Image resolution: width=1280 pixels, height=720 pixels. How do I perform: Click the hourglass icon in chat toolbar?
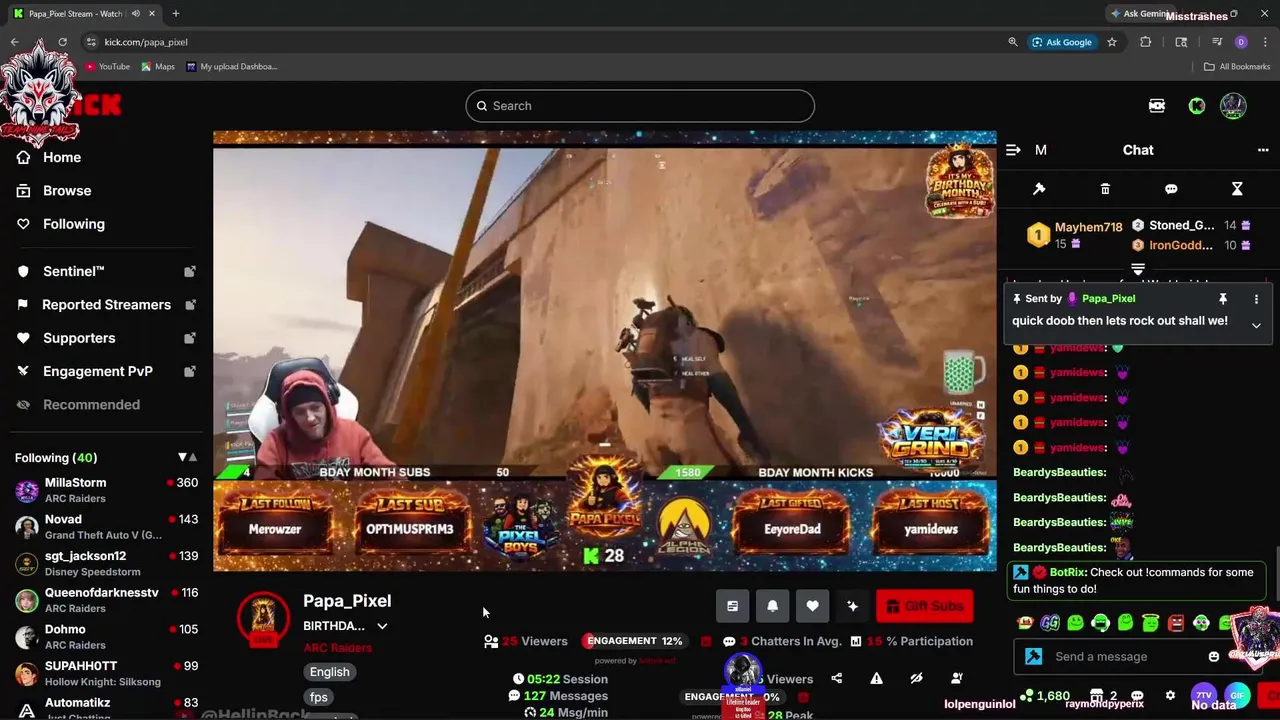click(x=1237, y=189)
